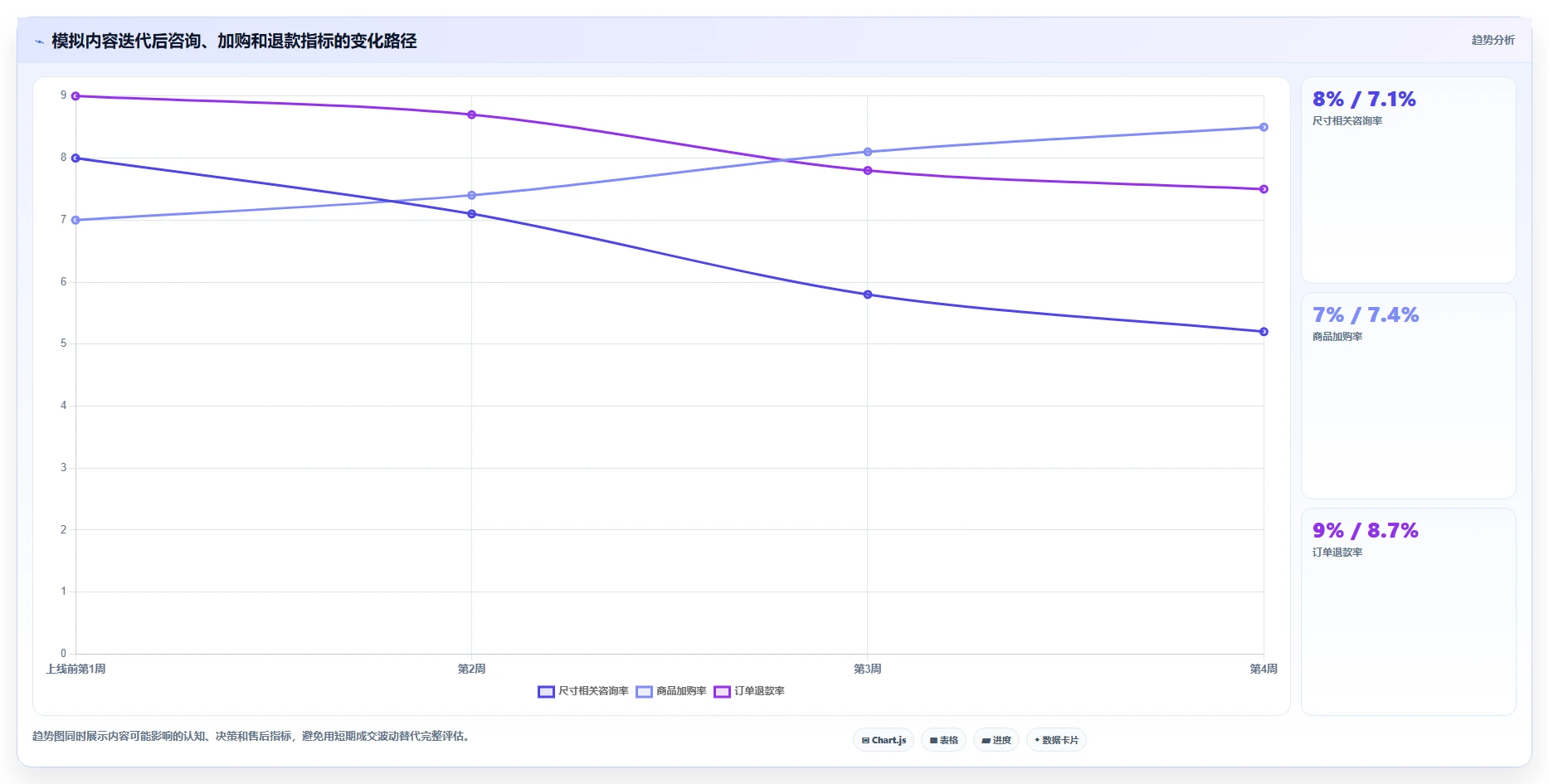Click the 尺寸相关咨询率 legend color box
The width and height of the screenshot is (1549, 784).
point(546,692)
